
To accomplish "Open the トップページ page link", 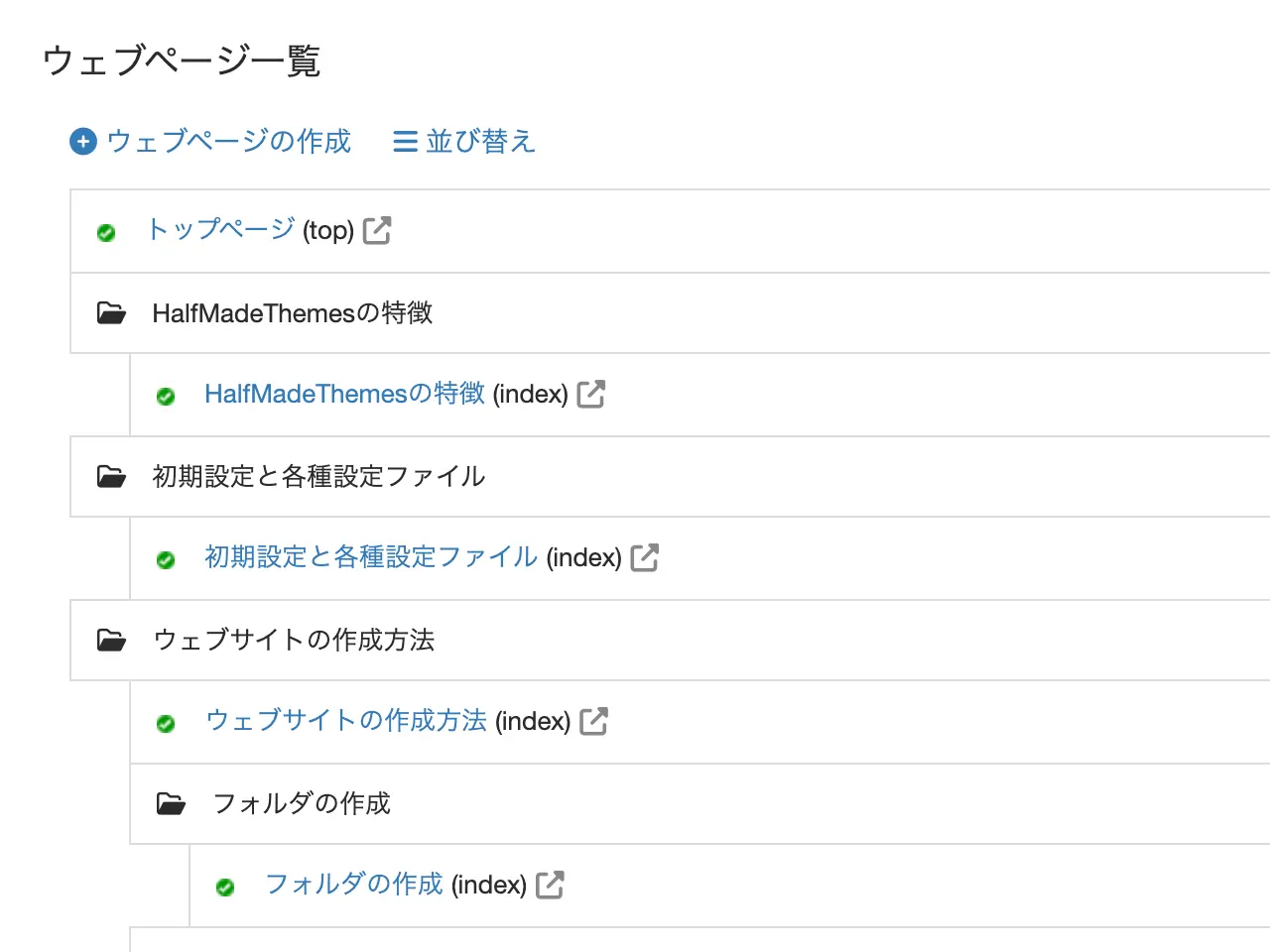I will point(220,229).
